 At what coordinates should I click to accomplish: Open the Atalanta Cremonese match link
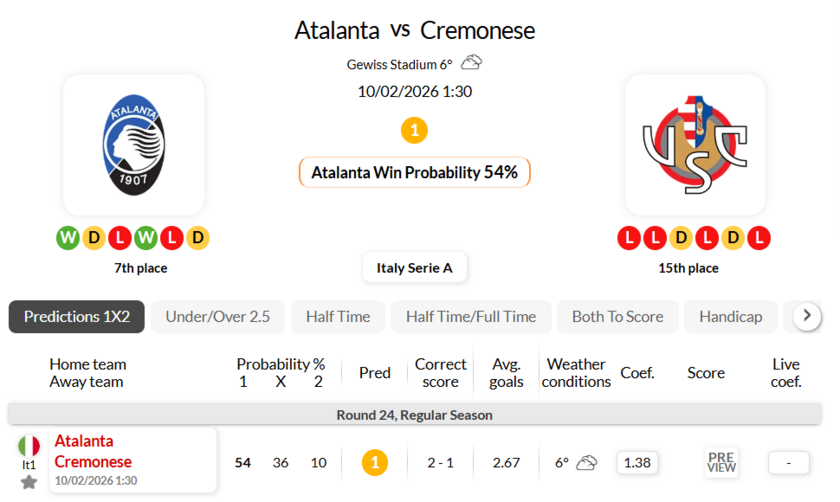93,451
